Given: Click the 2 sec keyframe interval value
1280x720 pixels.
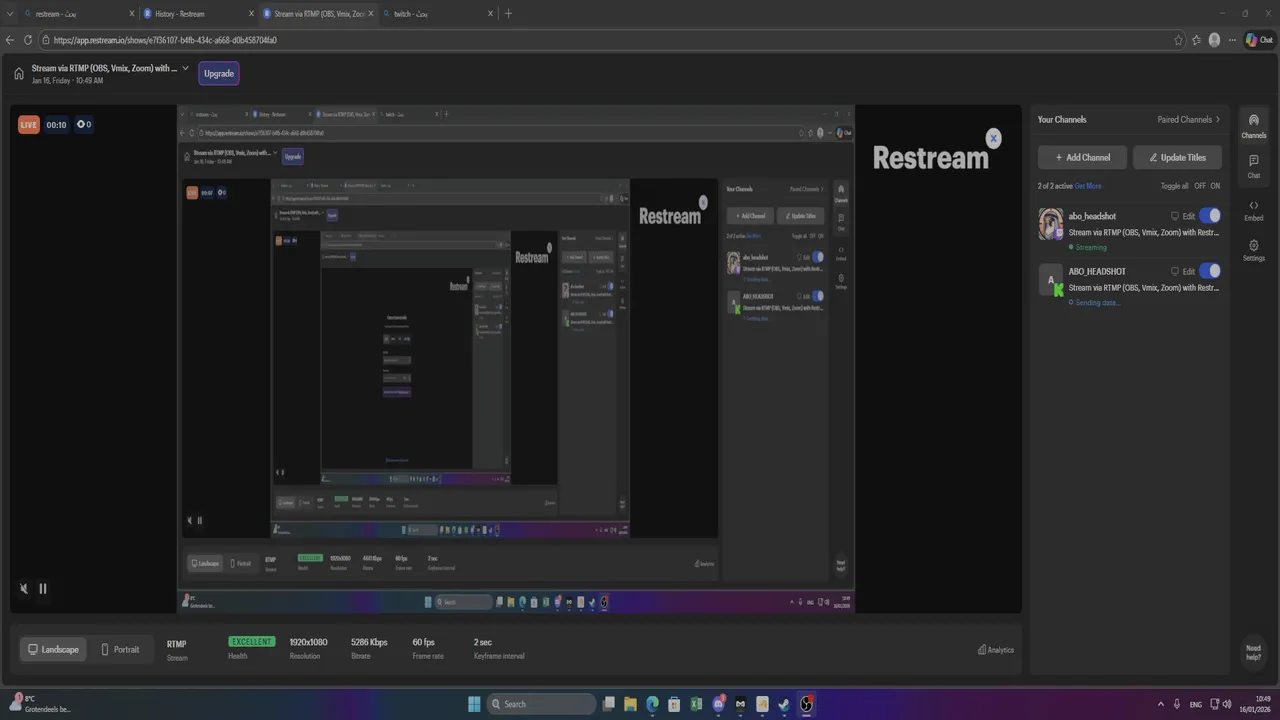Looking at the screenshot, I should point(483,642).
